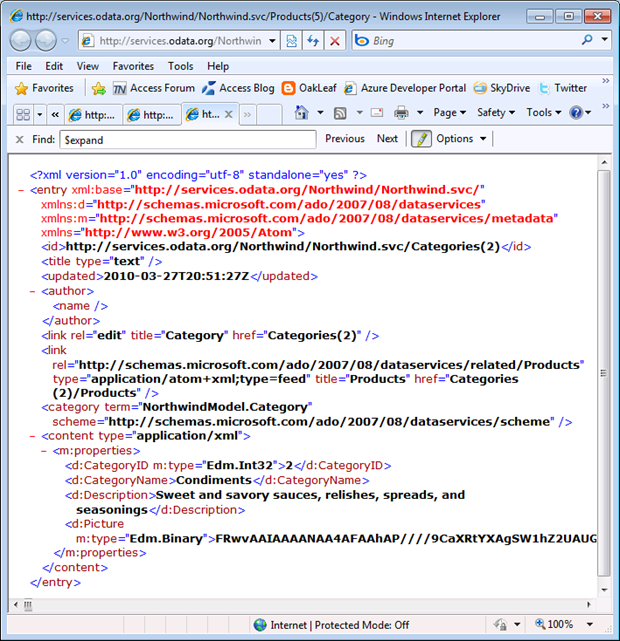Open the Access Forum favorite link

(154, 88)
